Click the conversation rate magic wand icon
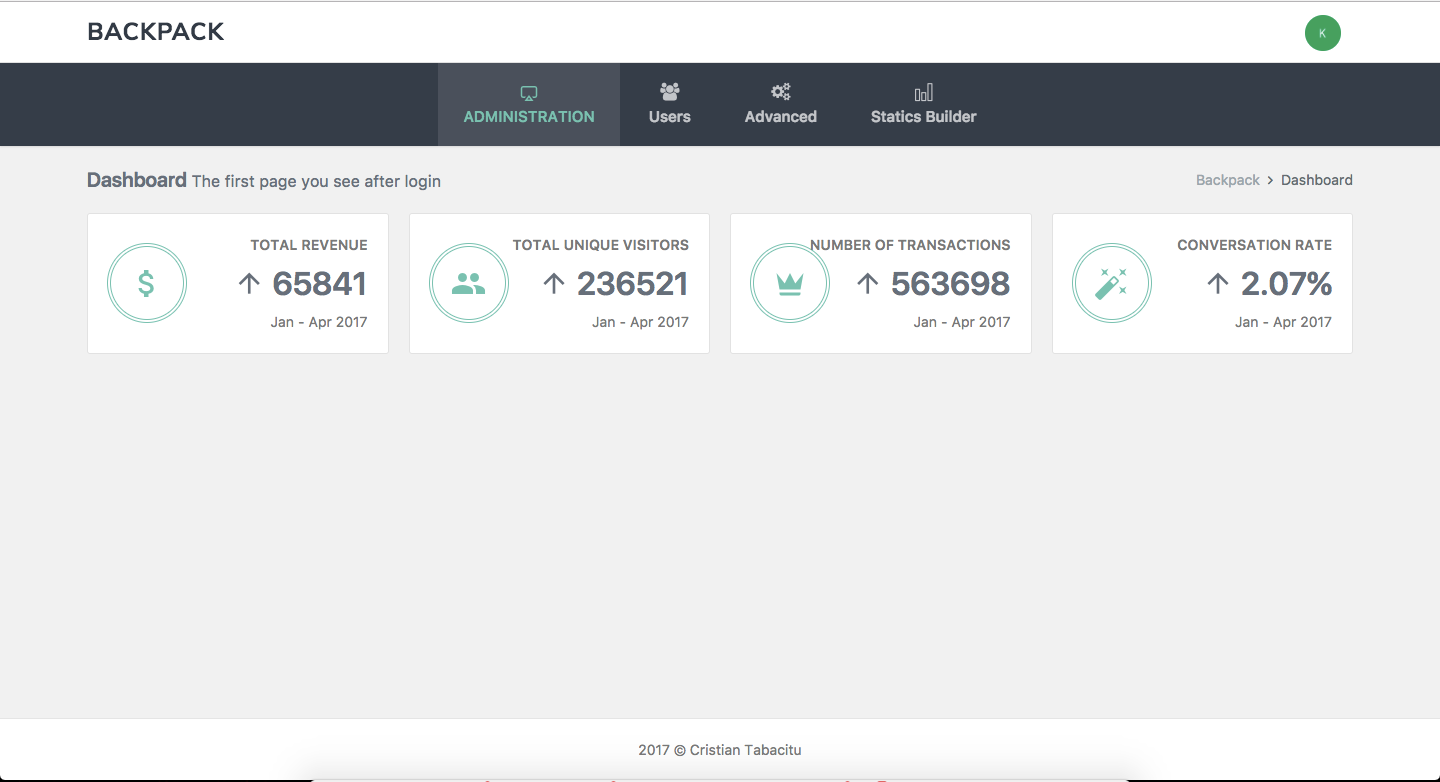The height and width of the screenshot is (782, 1440). tap(1112, 284)
